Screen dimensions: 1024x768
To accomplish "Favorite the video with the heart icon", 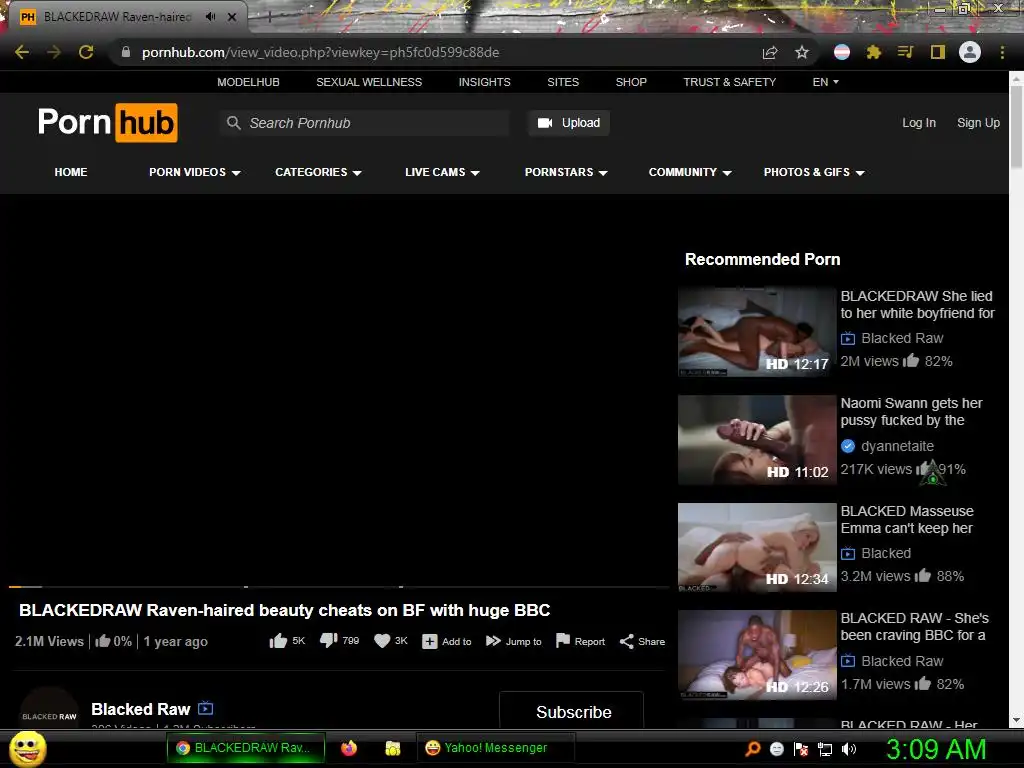I will pyautogui.click(x=382, y=641).
